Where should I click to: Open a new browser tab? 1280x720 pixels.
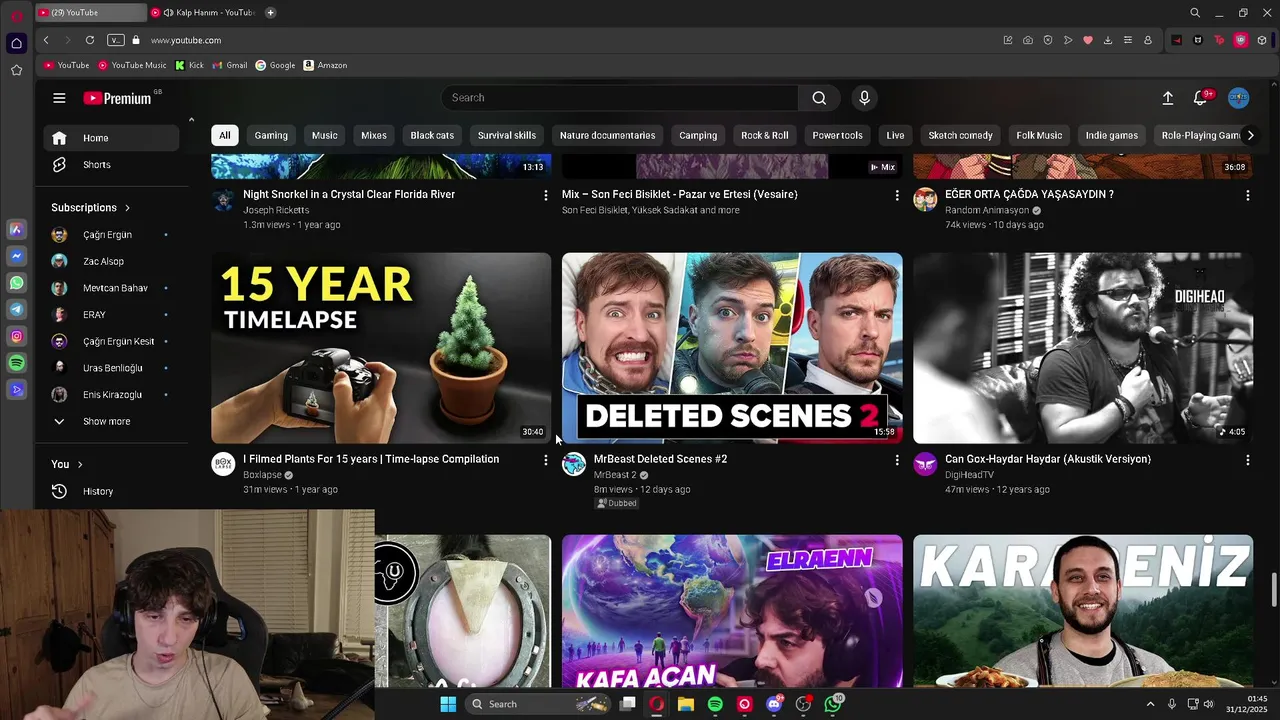(270, 13)
